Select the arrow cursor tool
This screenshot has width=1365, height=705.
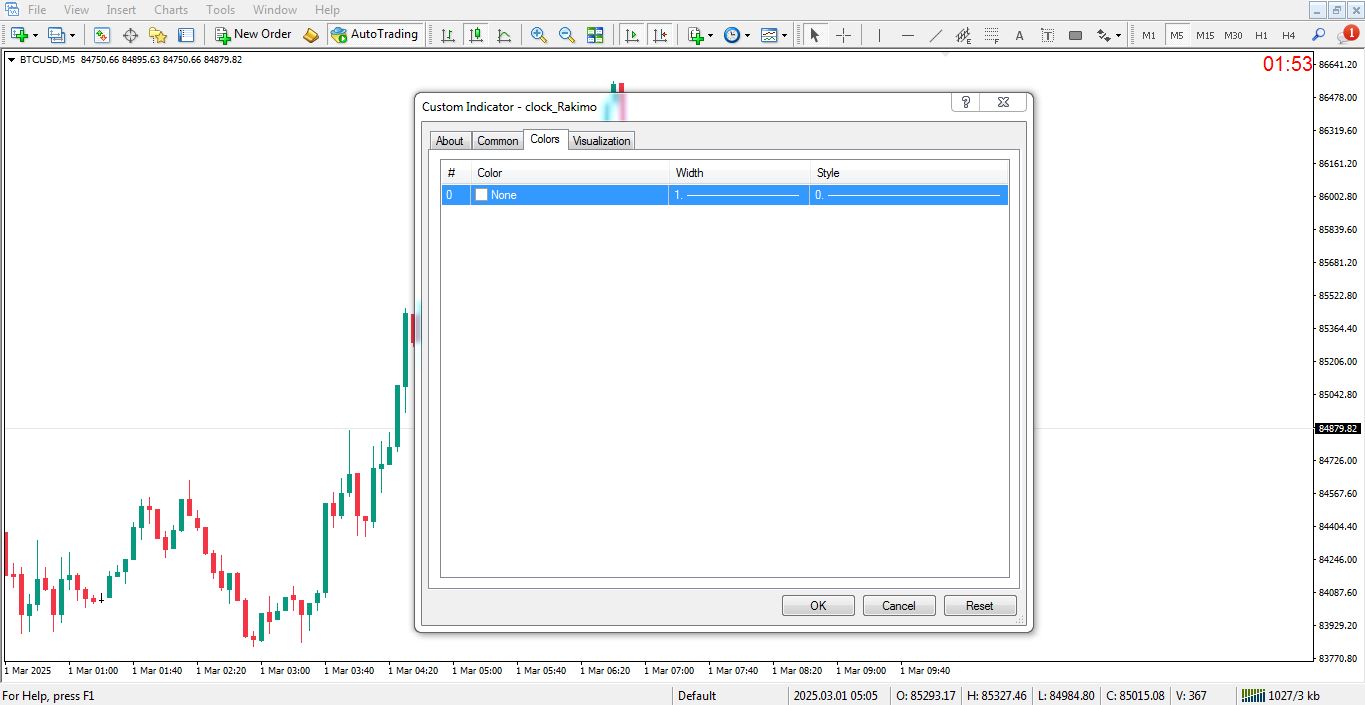click(x=815, y=35)
